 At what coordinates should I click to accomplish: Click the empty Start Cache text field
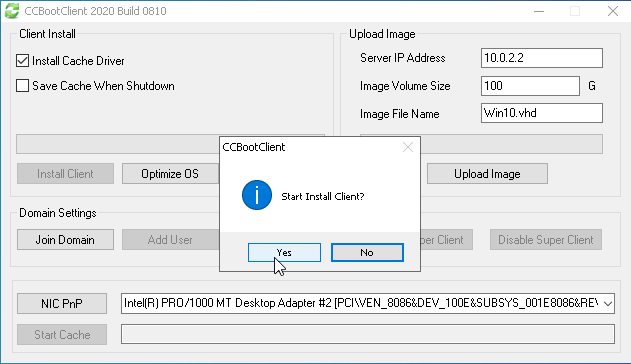(368, 334)
